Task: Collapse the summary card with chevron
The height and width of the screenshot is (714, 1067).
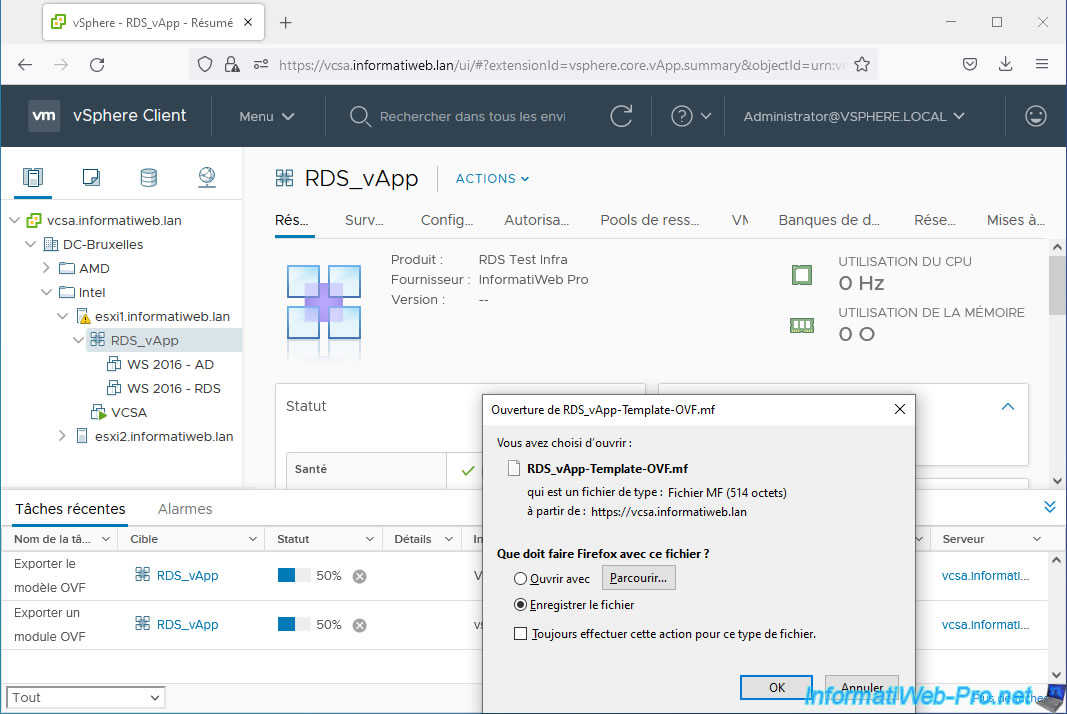Action: (1008, 407)
